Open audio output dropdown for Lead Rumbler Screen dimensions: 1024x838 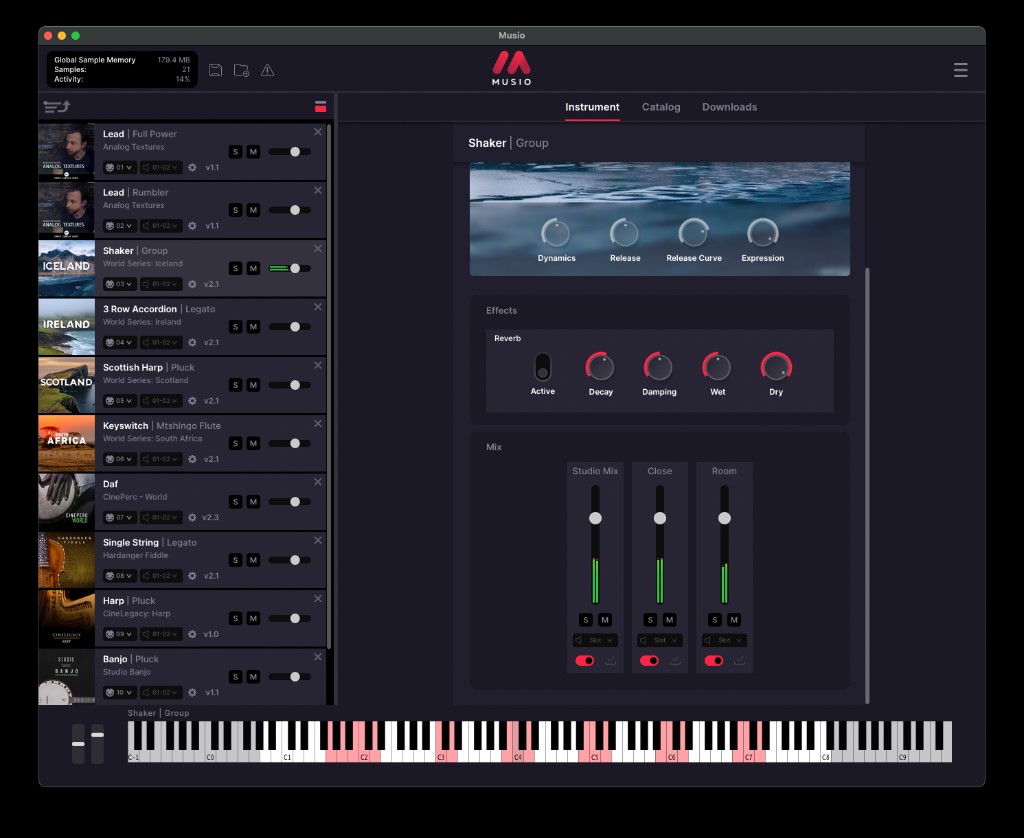[x=161, y=225]
